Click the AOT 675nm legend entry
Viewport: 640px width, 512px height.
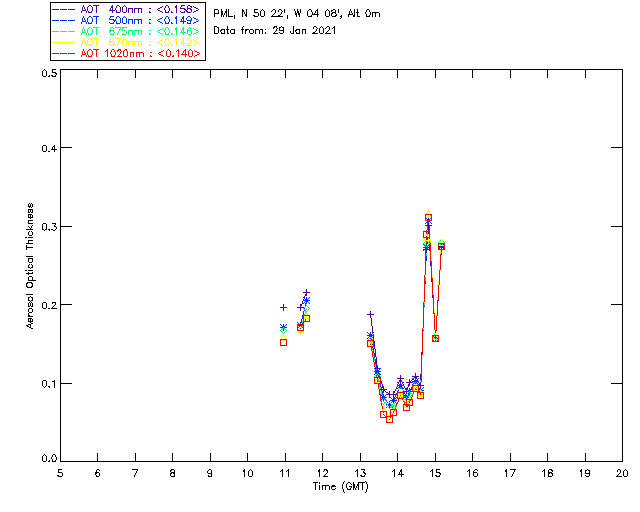coord(126,31)
